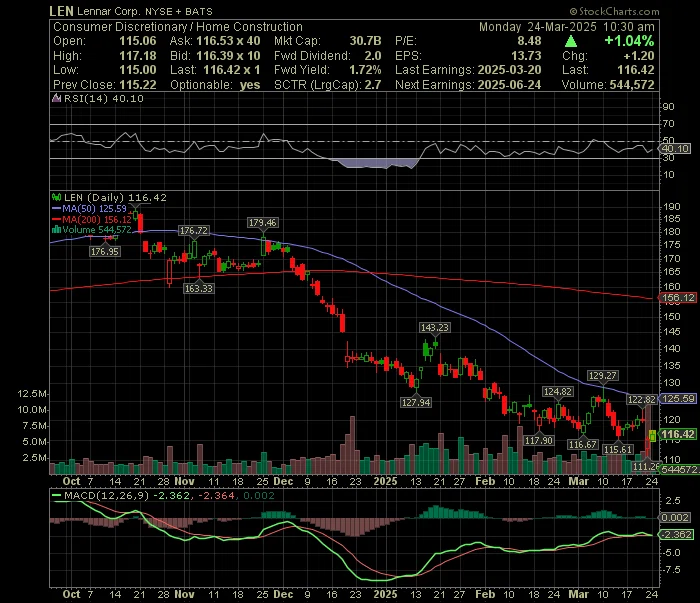Click the Chg value +1.20
The width and height of the screenshot is (700, 603).
639,56
